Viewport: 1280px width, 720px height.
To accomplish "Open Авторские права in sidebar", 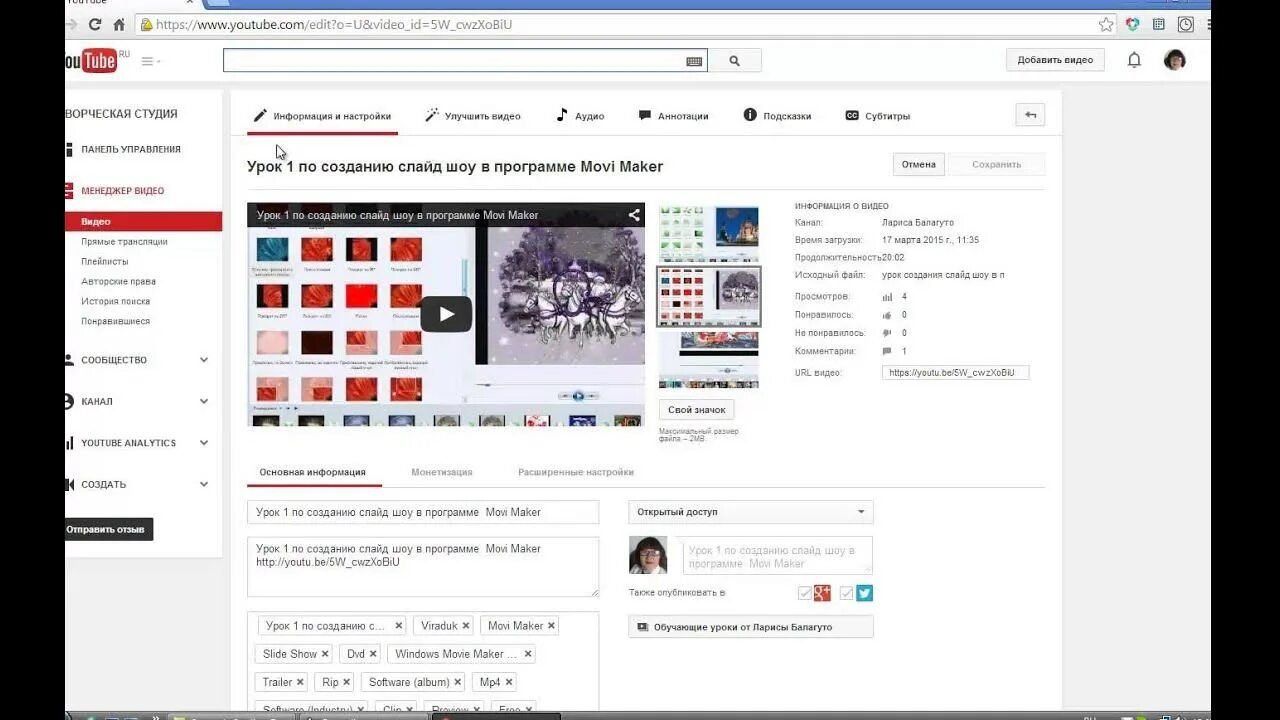I will 119,282.
